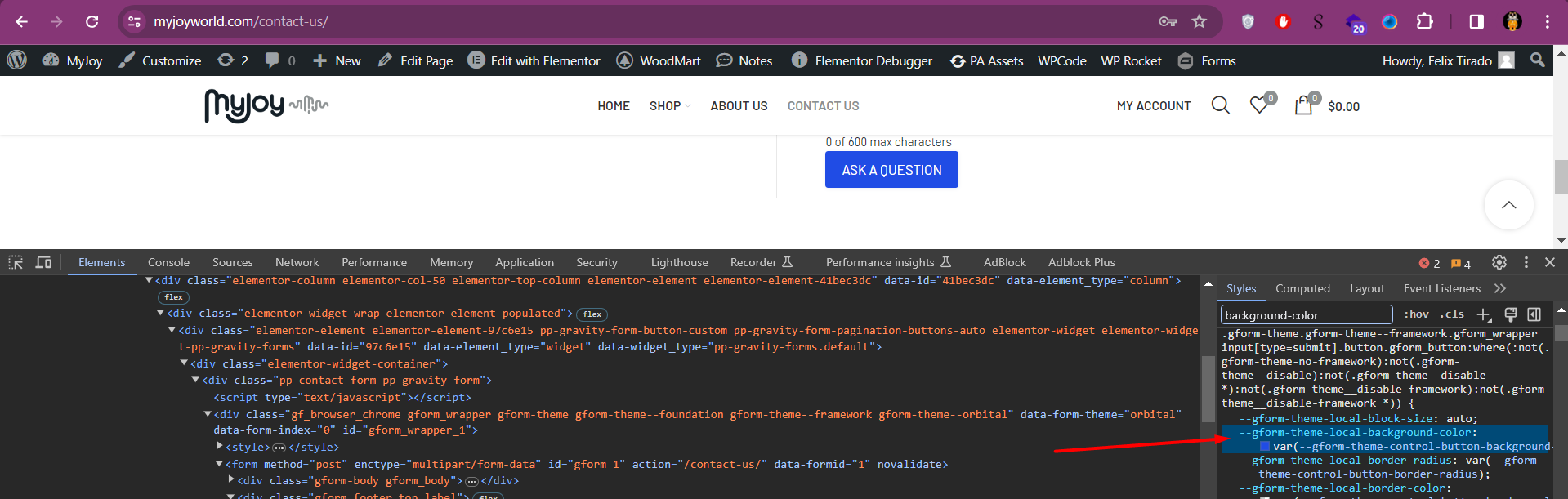1568x499 pixels.
Task: Open the Computed styles tab
Action: coord(1302,288)
